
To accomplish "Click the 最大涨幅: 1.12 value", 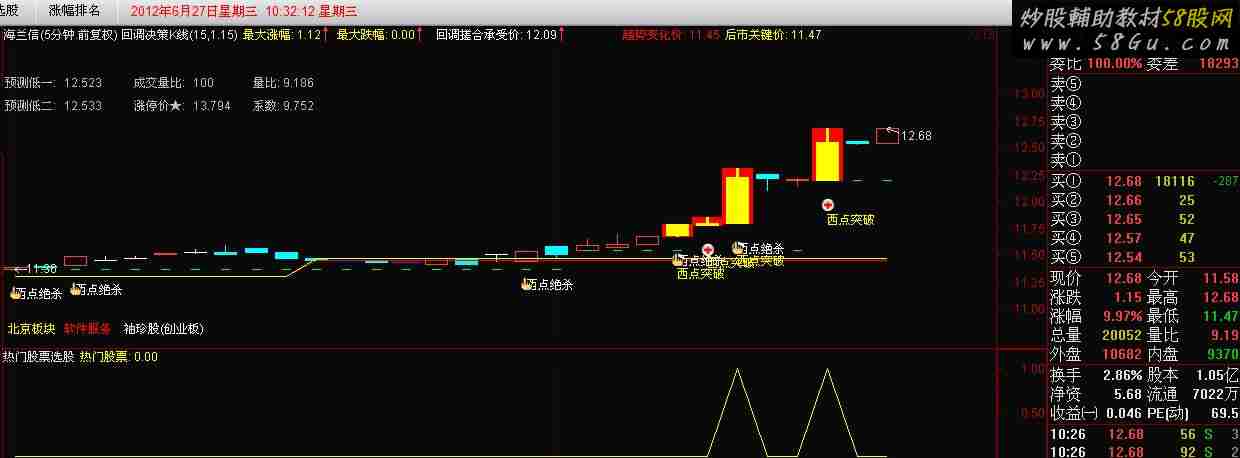I will tap(285, 34).
